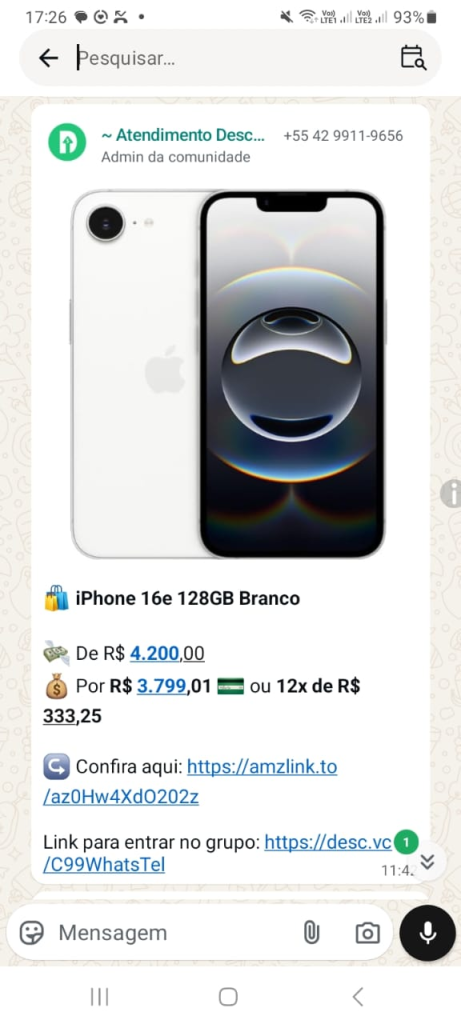Tap the linked 4.200 original price
Screen dimensions: 461x1024
tap(154, 653)
